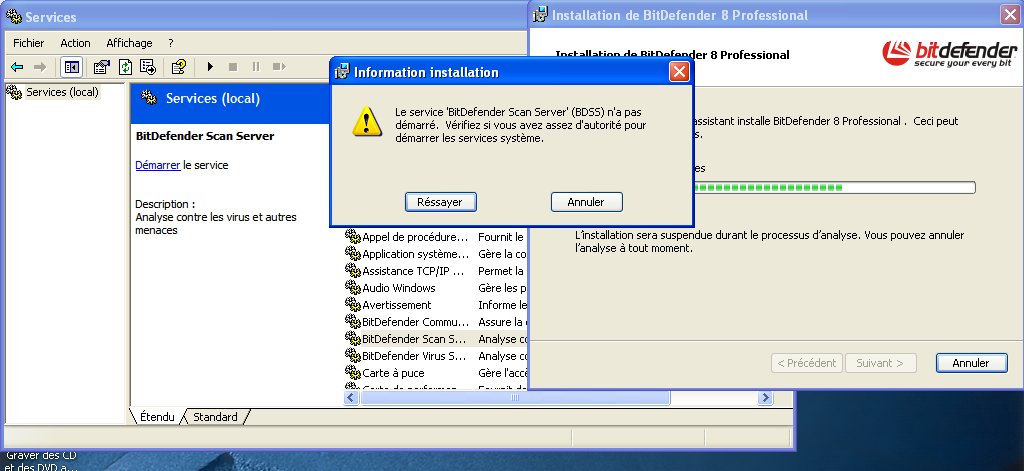This screenshot has height=471, width=1024.
Task: Click the gear icon in Services (local) header
Action: (149, 98)
